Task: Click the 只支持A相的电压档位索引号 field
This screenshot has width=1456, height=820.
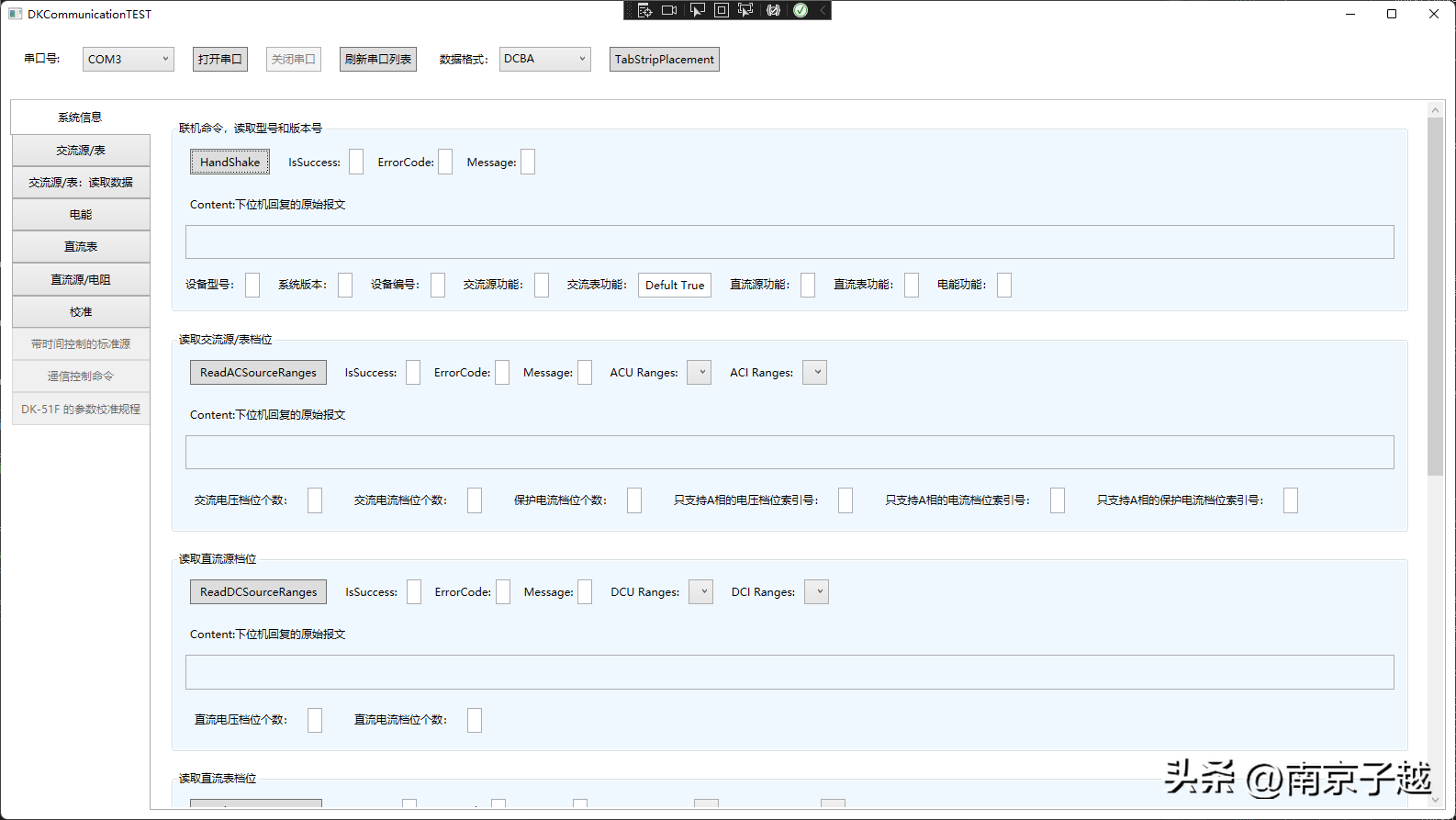Action: pos(846,500)
